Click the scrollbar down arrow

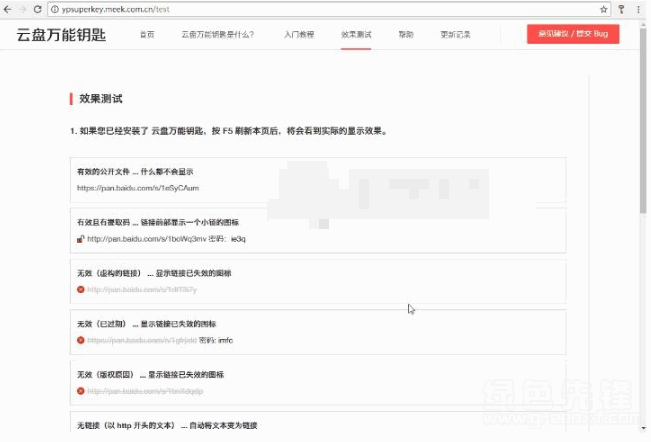point(643,428)
